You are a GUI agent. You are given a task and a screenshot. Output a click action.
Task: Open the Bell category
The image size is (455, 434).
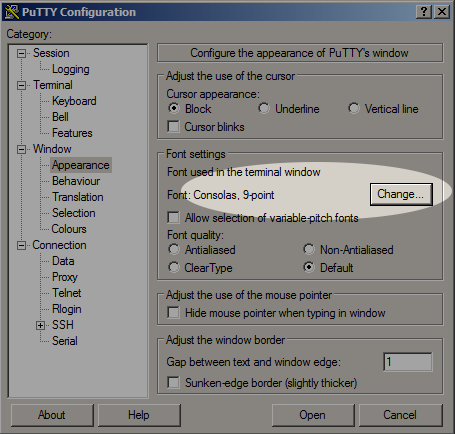60,117
